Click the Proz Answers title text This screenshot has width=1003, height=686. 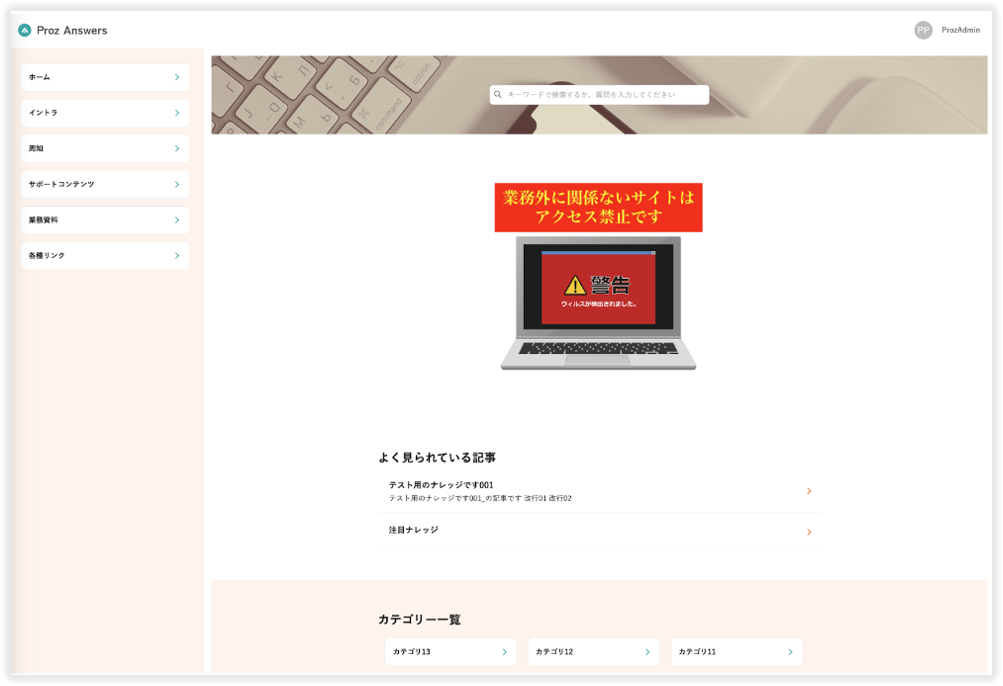[72, 30]
